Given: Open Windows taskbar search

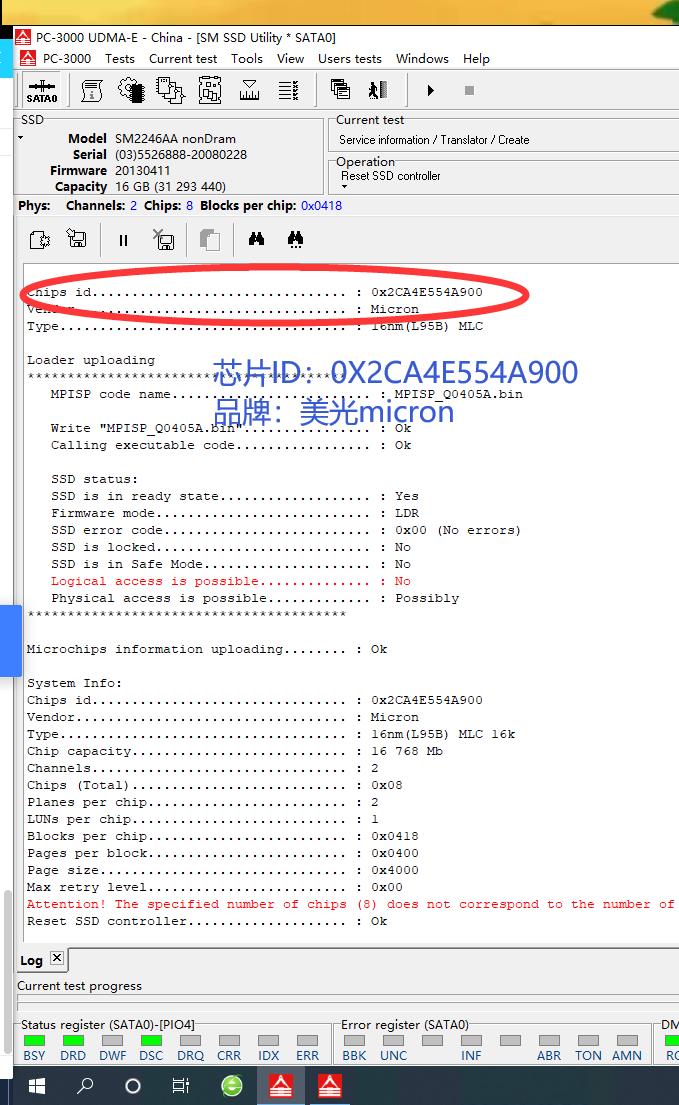Looking at the screenshot, I should pos(85,1086).
